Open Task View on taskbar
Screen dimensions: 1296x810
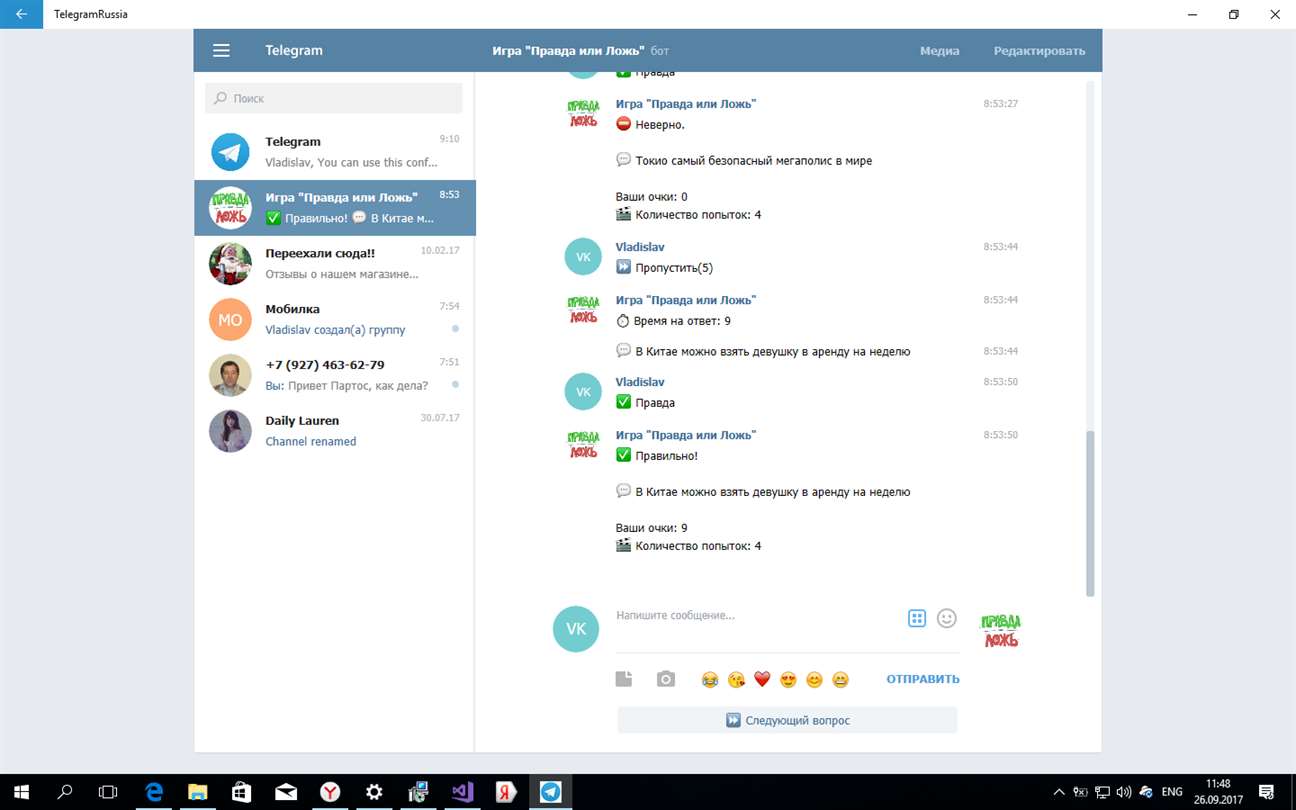tap(109, 792)
